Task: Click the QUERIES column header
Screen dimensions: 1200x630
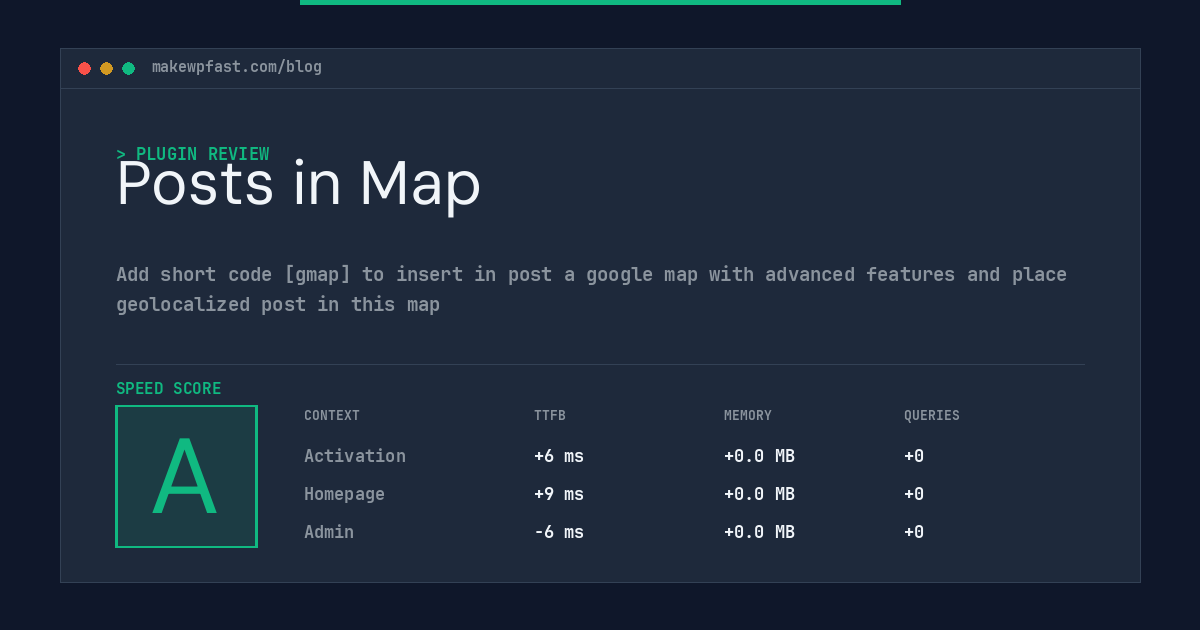Action: 932,415
